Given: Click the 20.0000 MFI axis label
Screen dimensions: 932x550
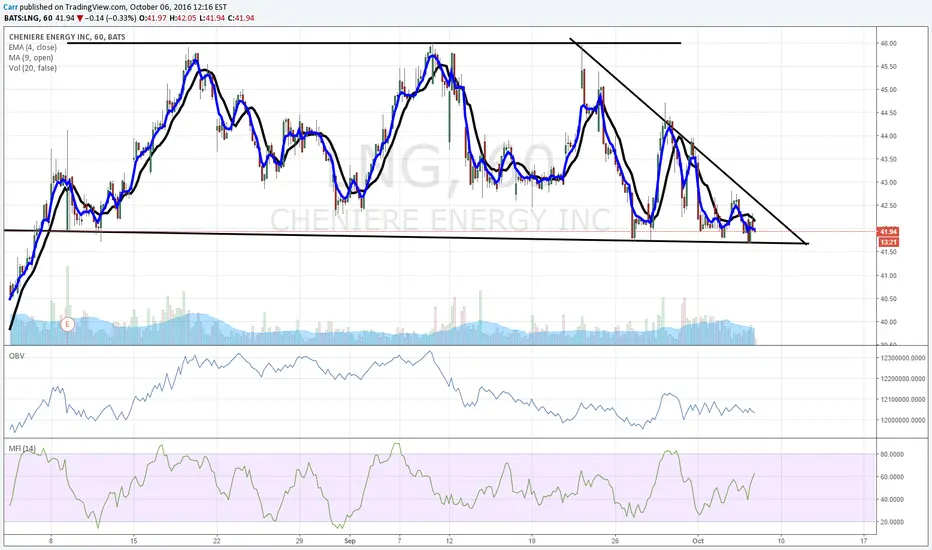Looking at the screenshot, I should pyautogui.click(x=892, y=522).
